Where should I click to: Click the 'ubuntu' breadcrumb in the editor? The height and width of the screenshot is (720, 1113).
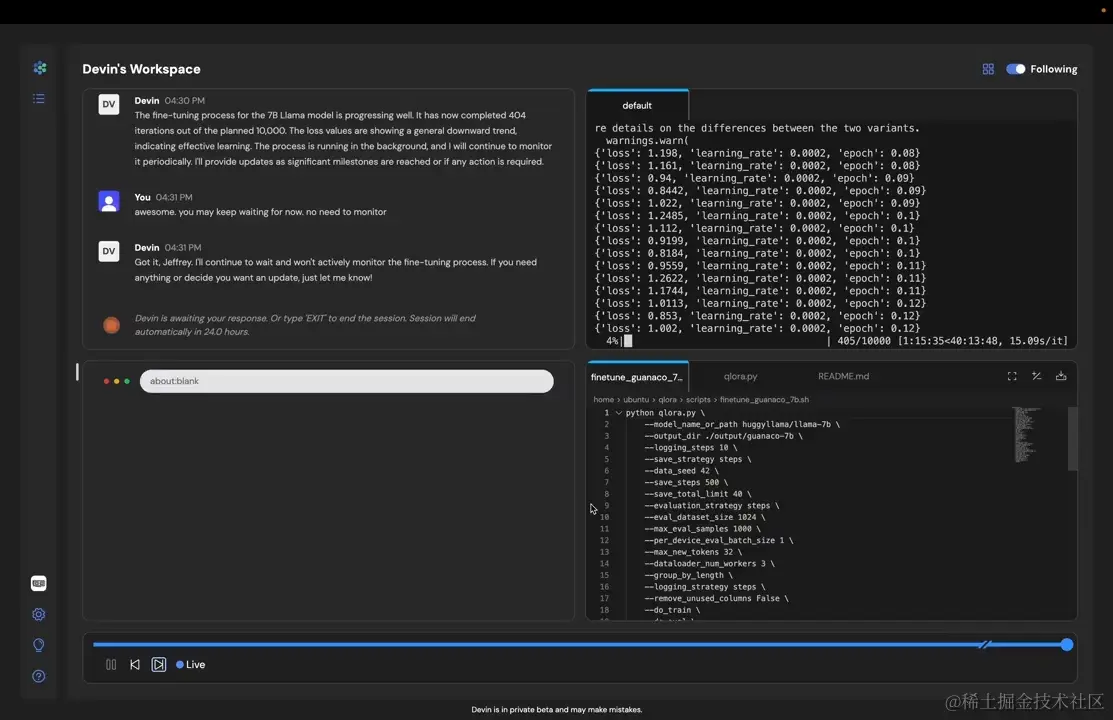point(636,400)
